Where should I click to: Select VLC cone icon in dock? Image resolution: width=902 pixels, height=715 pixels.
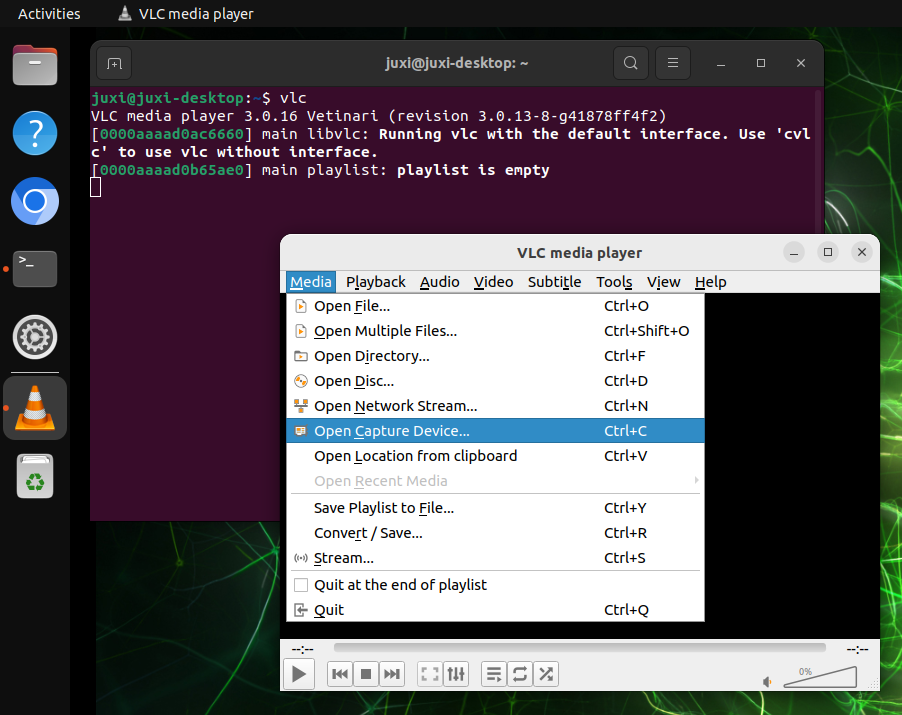coord(35,408)
